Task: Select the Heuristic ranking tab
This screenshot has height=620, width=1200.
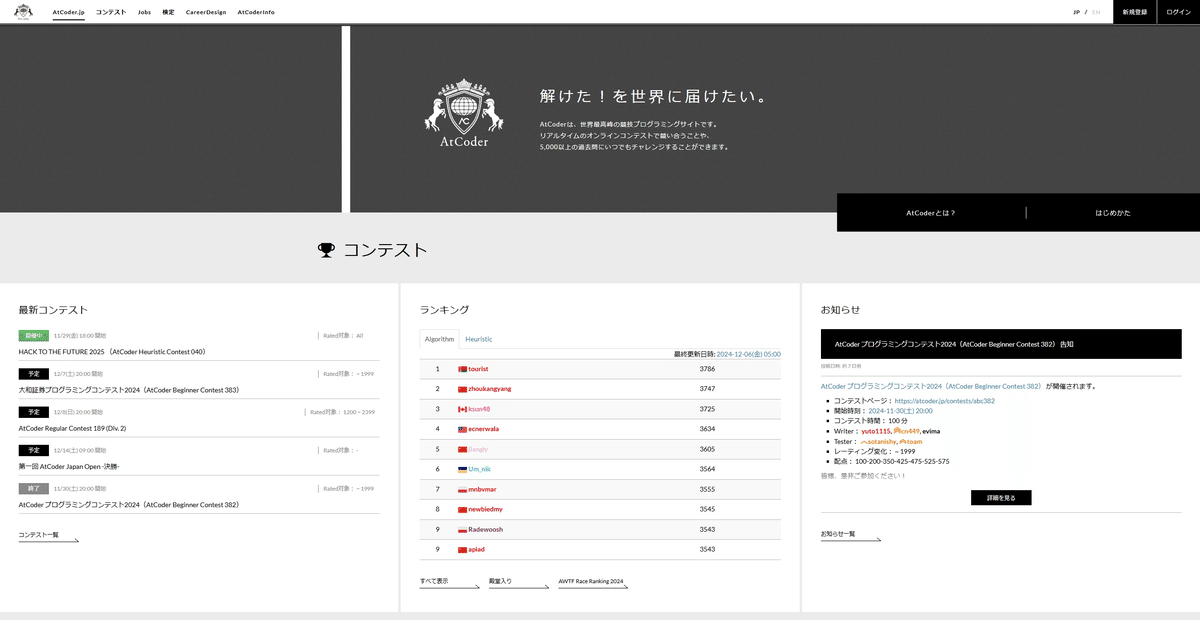Action: [478, 339]
